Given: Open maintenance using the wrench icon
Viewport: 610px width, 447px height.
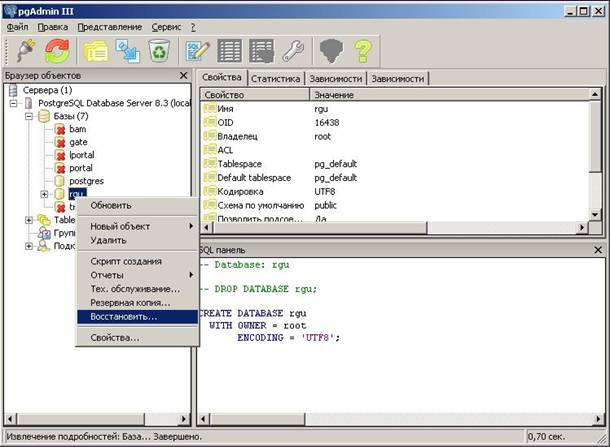Looking at the screenshot, I should [293, 51].
